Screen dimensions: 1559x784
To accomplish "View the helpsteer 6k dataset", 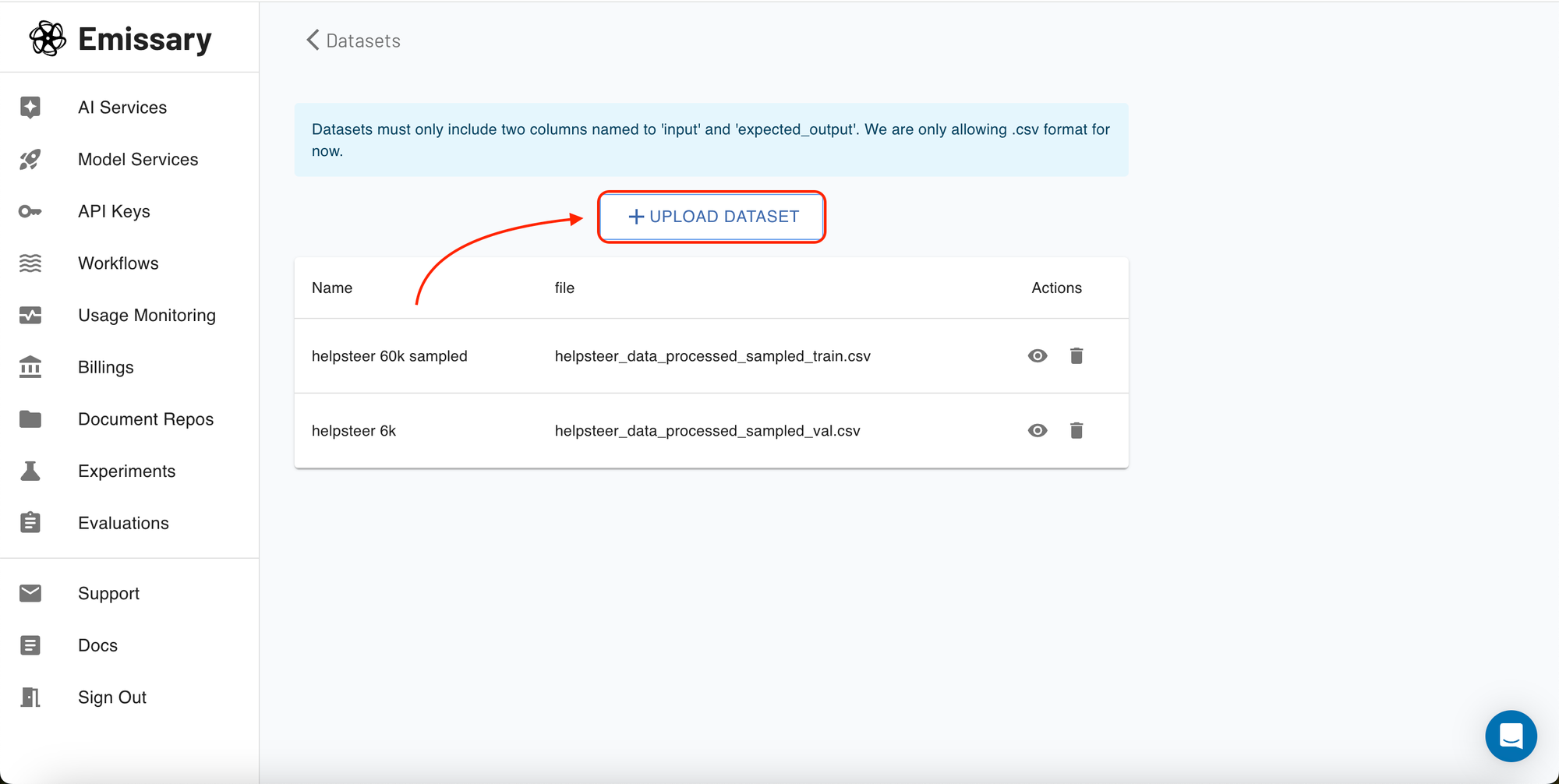I will [x=1038, y=431].
